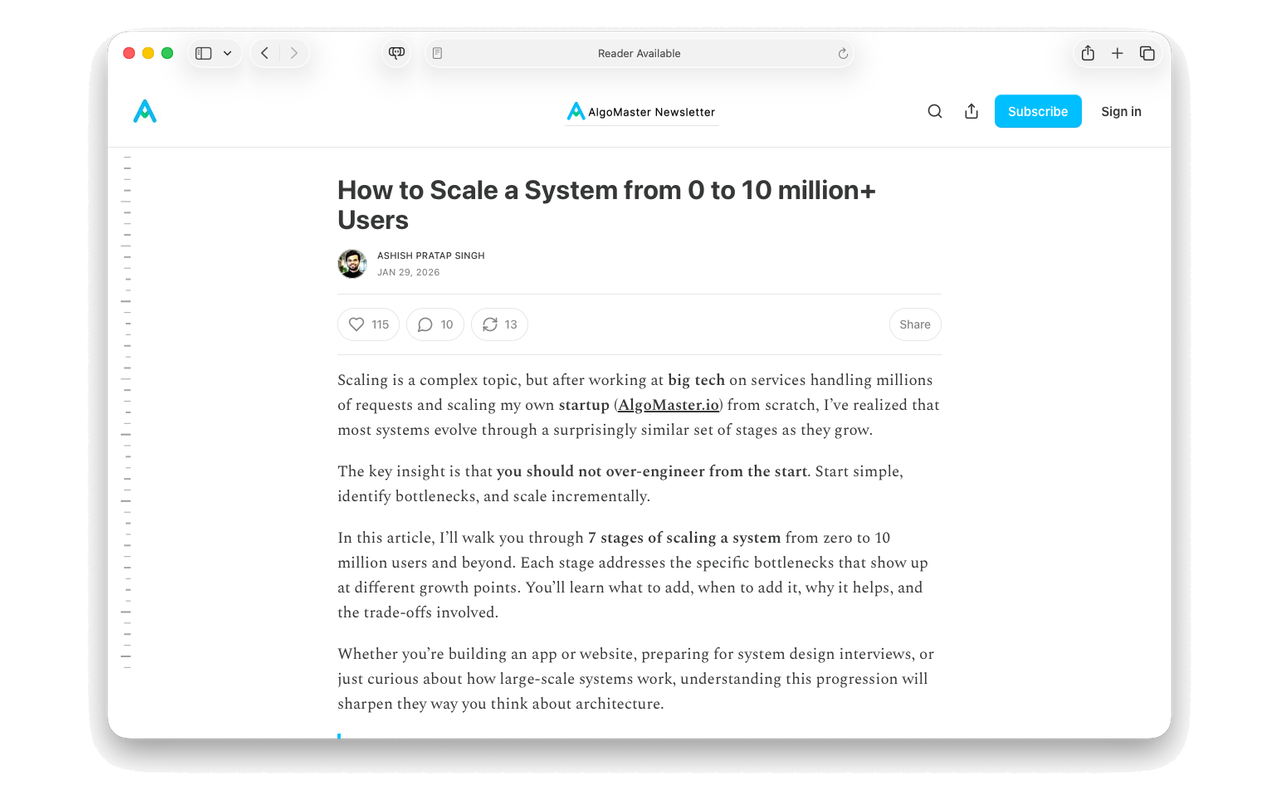Go back using the back arrow
1280x800 pixels.
(x=264, y=52)
